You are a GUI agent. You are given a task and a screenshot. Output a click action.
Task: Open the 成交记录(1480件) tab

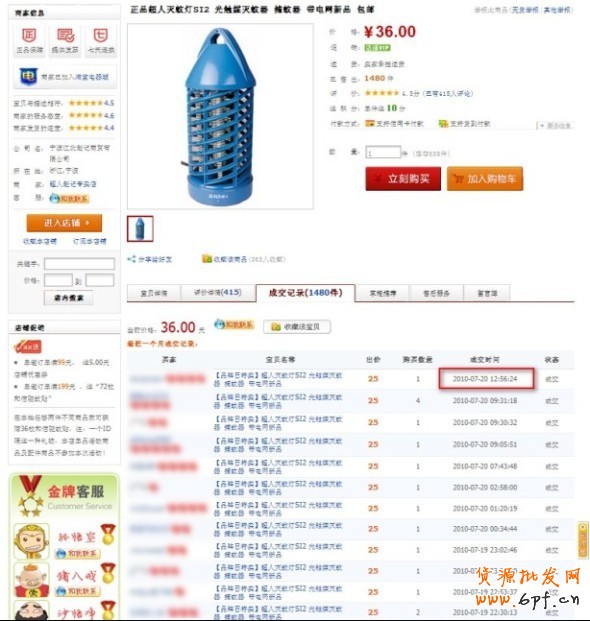(x=305, y=293)
